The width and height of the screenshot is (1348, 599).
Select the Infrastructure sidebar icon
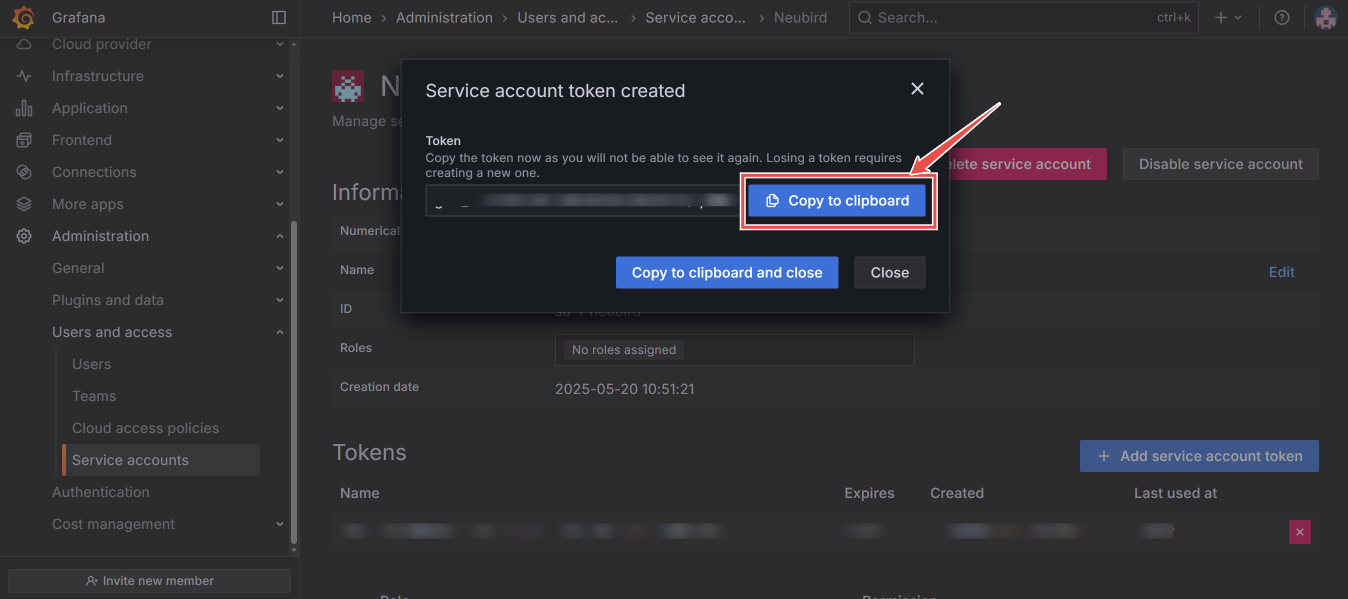click(x=24, y=75)
